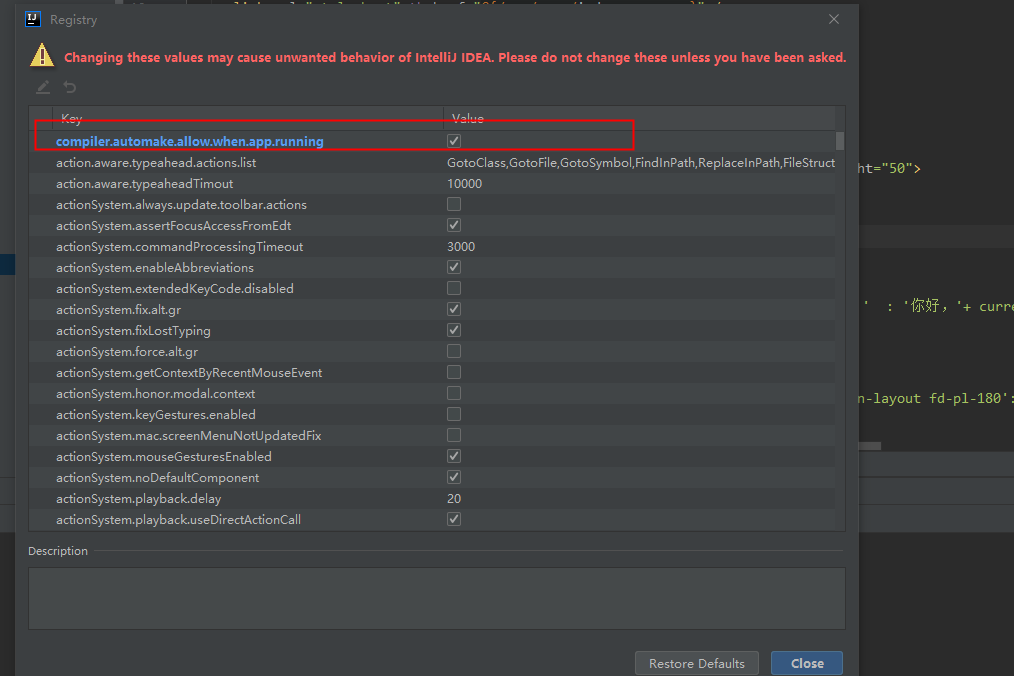The image size is (1014, 676).
Task: Click the editor horizontal scrollbar behind the dialog
Action: tap(870, 446)
